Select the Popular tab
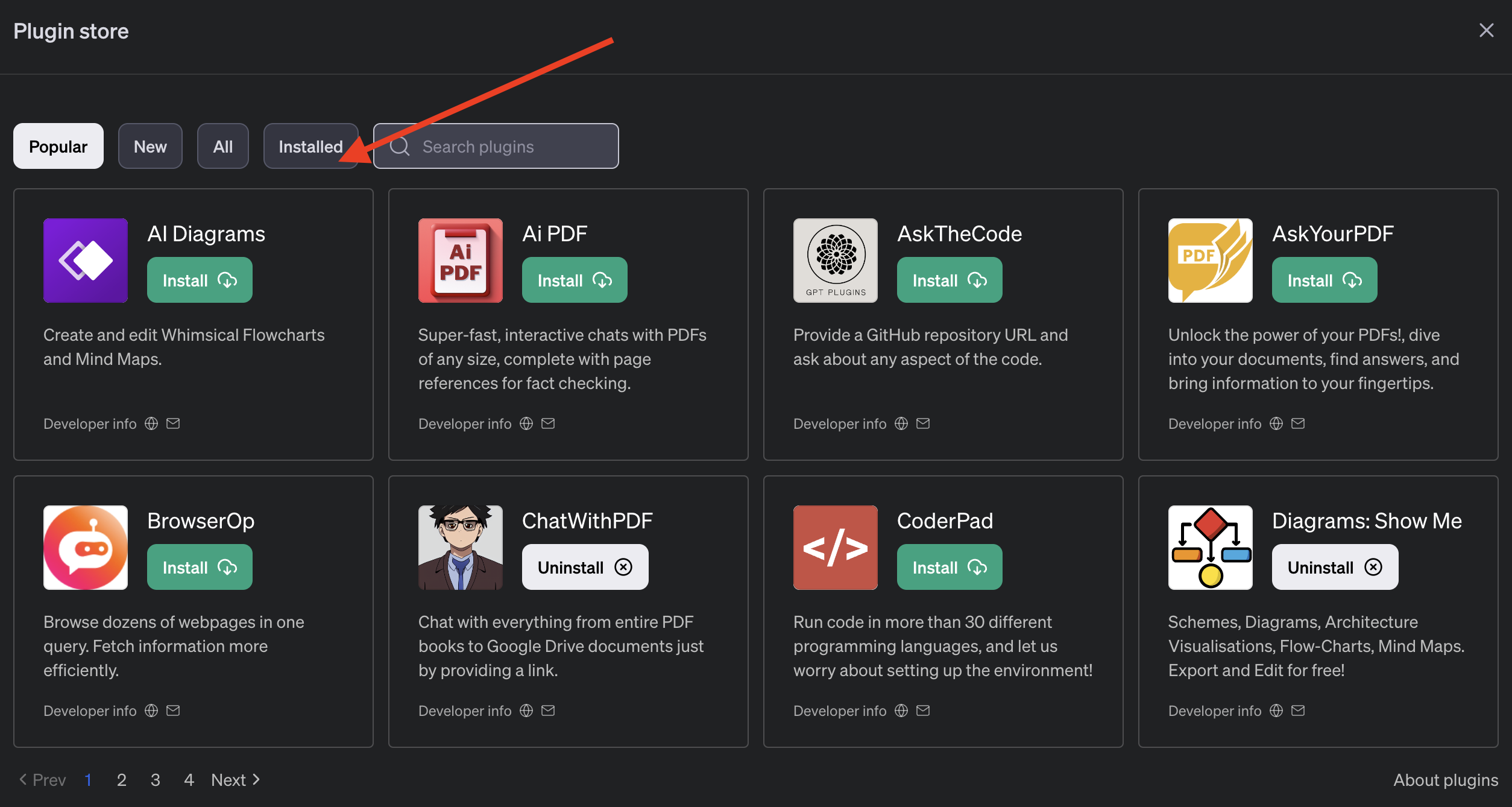 coord(58,145)
